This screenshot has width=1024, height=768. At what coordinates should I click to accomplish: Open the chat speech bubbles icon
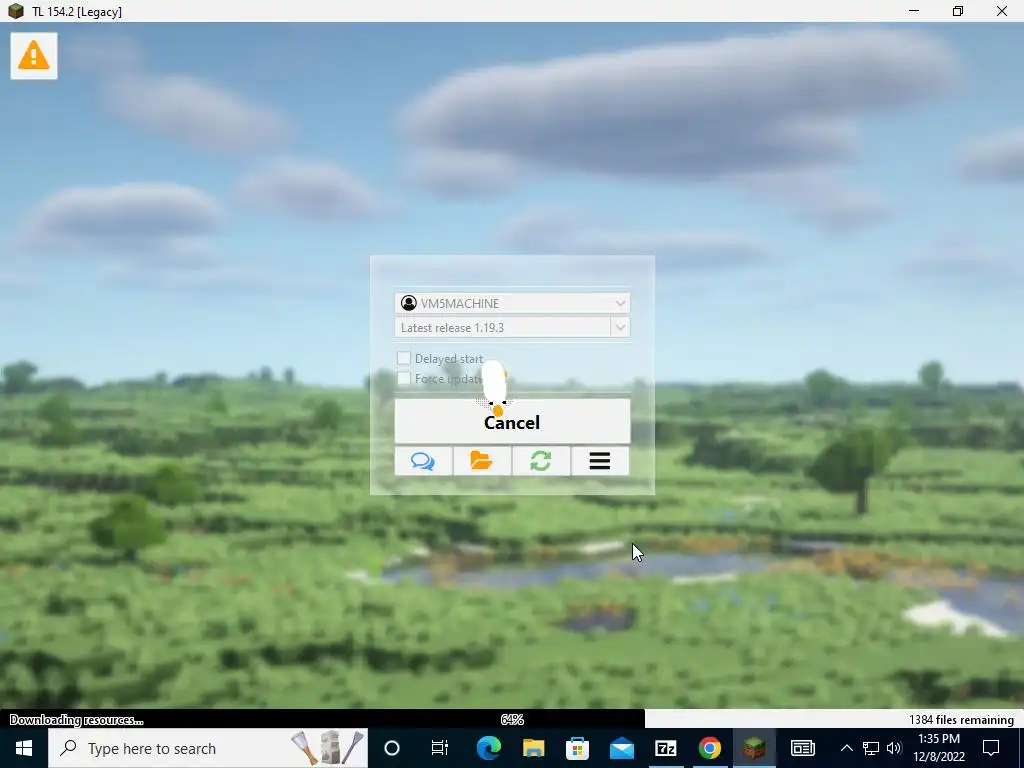(423, 461)
